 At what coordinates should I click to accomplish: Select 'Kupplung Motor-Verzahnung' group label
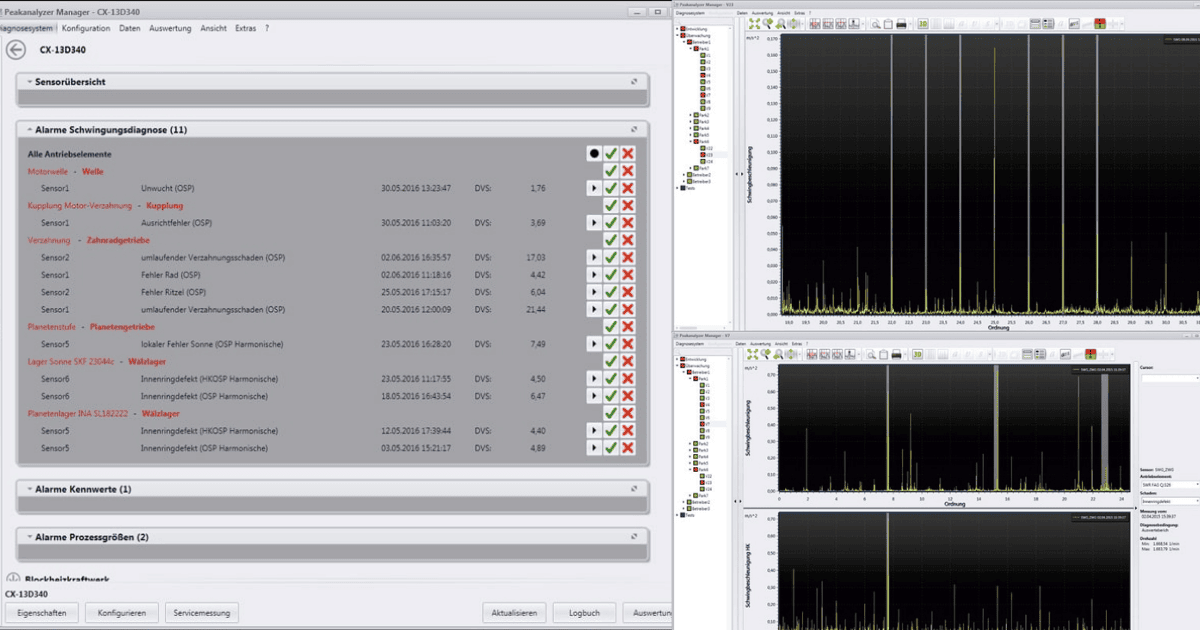tap(79, 205)
